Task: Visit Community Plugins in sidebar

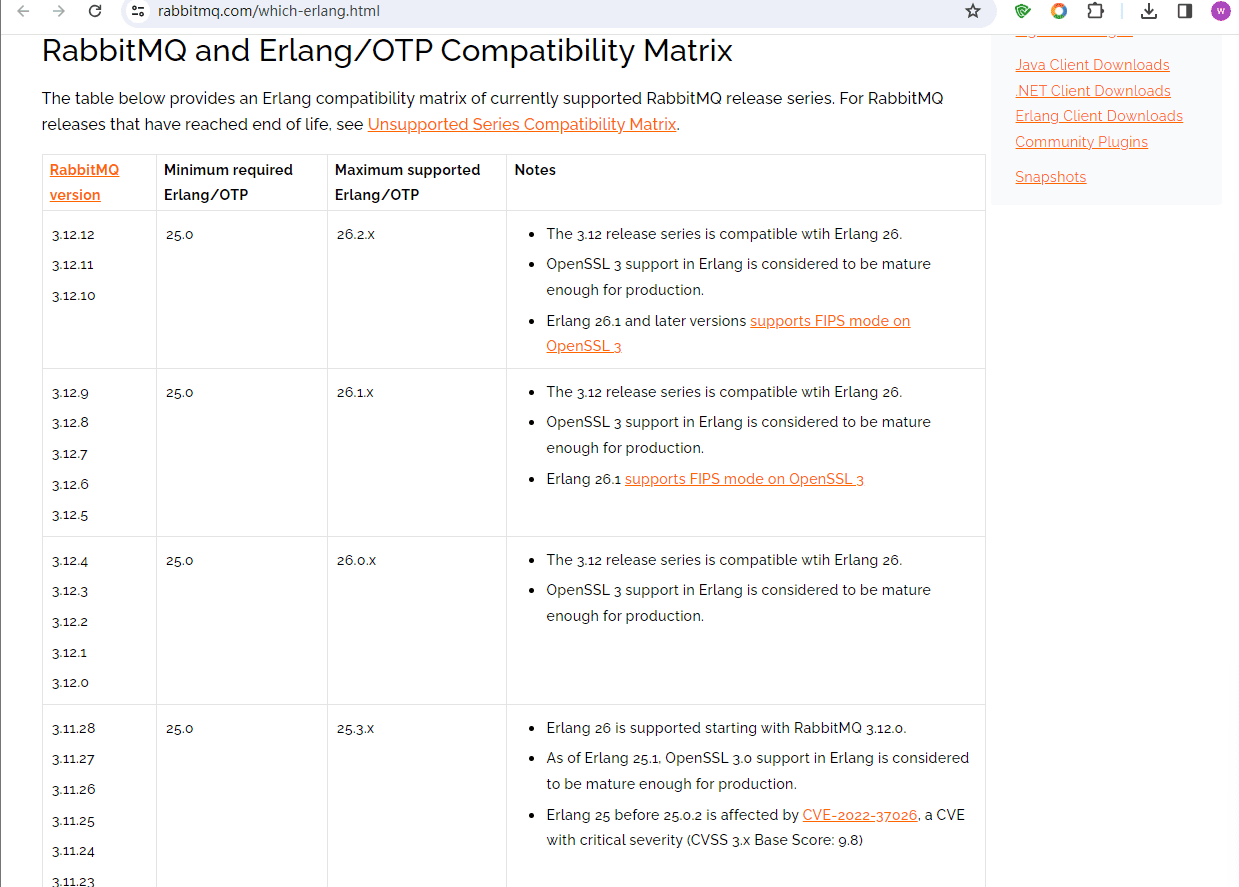Action: pyautogui.click(x=1081, y=142)
